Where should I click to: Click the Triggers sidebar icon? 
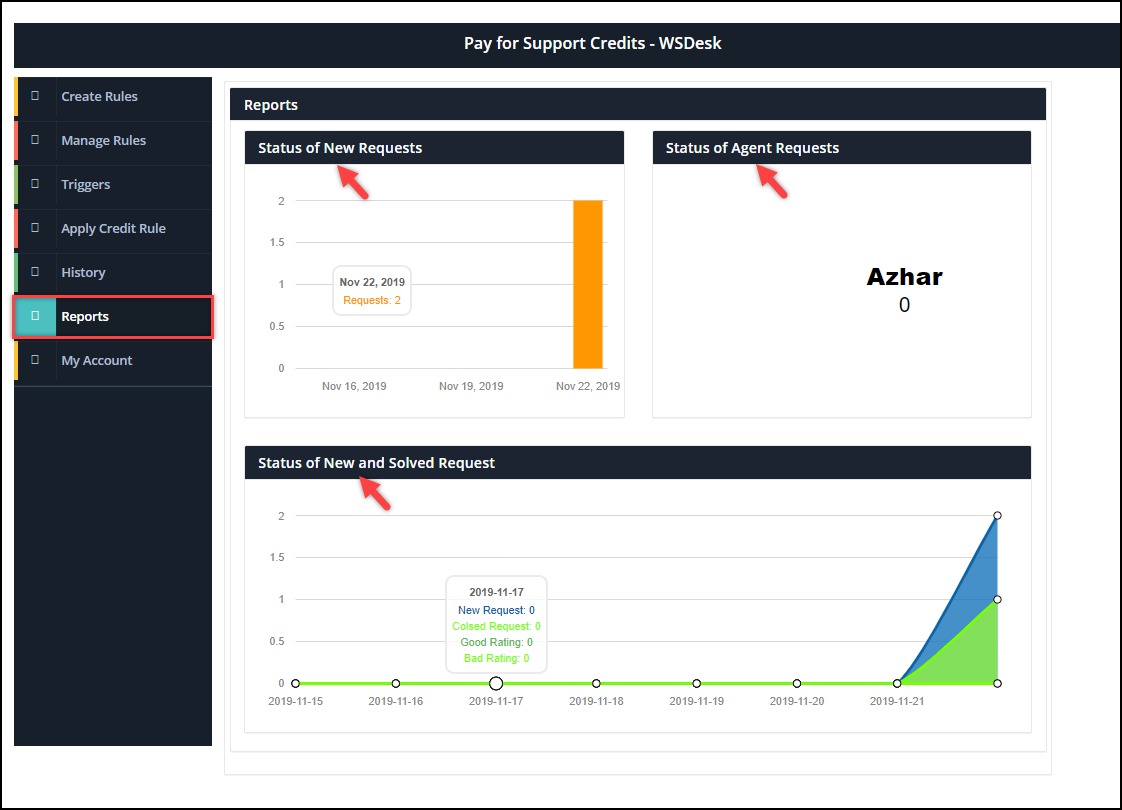click(35, 184)
